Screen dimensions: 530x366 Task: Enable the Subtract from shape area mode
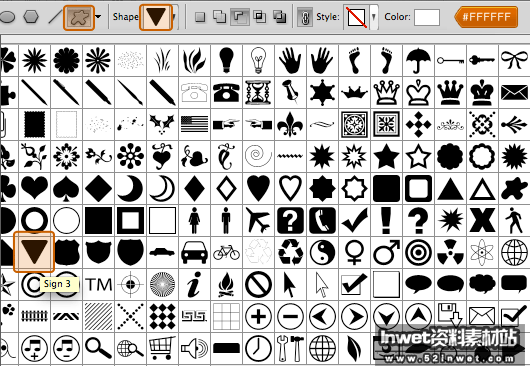pos(240,17)
